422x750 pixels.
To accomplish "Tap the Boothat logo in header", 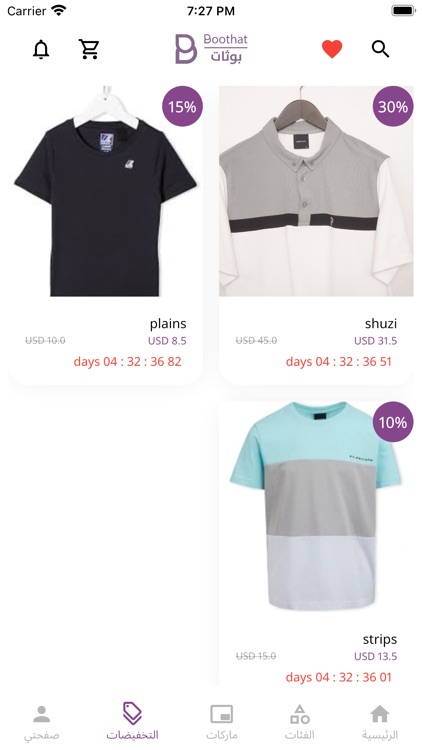I will [x=211, y=49].
